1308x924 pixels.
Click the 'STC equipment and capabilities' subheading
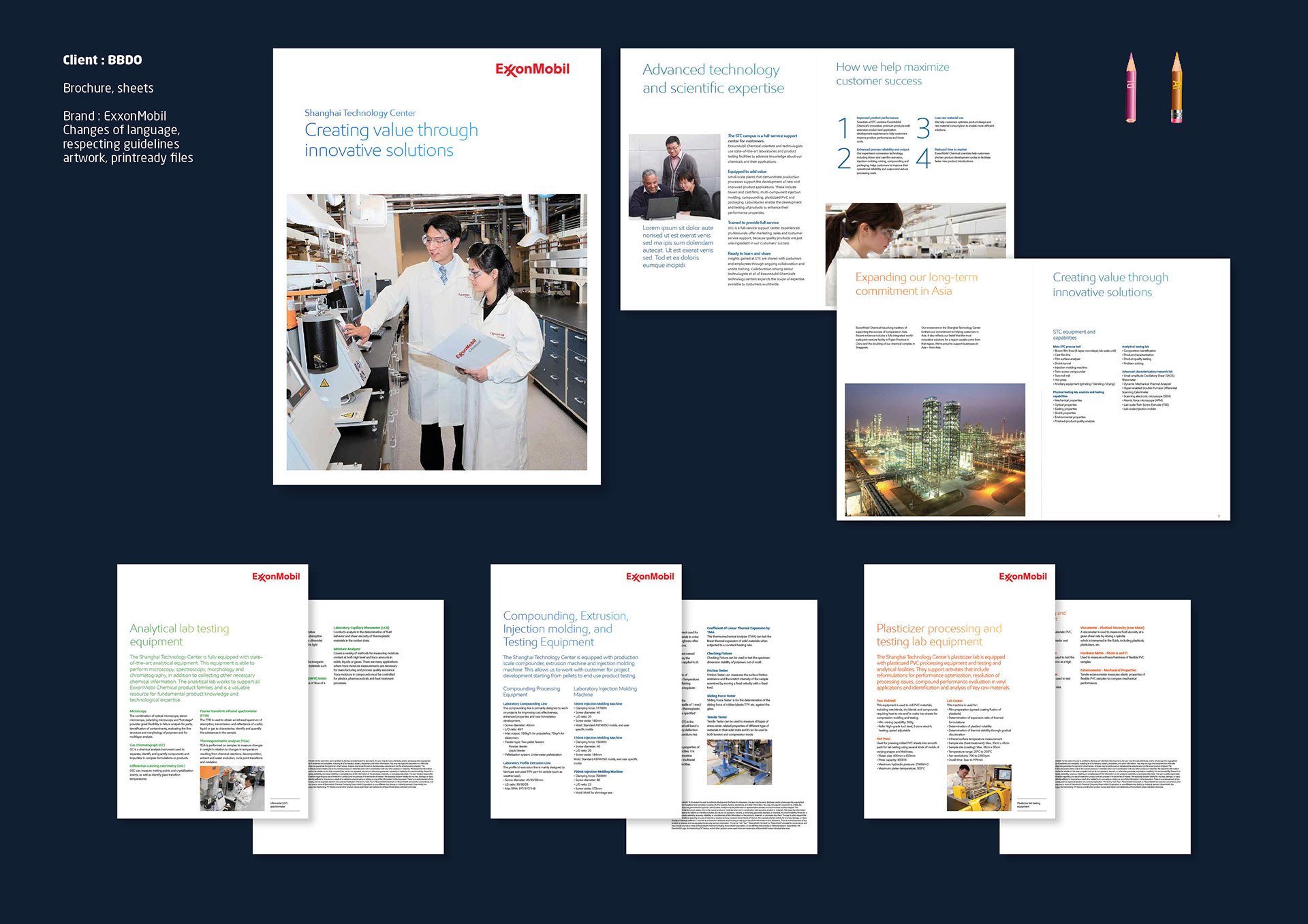click(1074, 334)
